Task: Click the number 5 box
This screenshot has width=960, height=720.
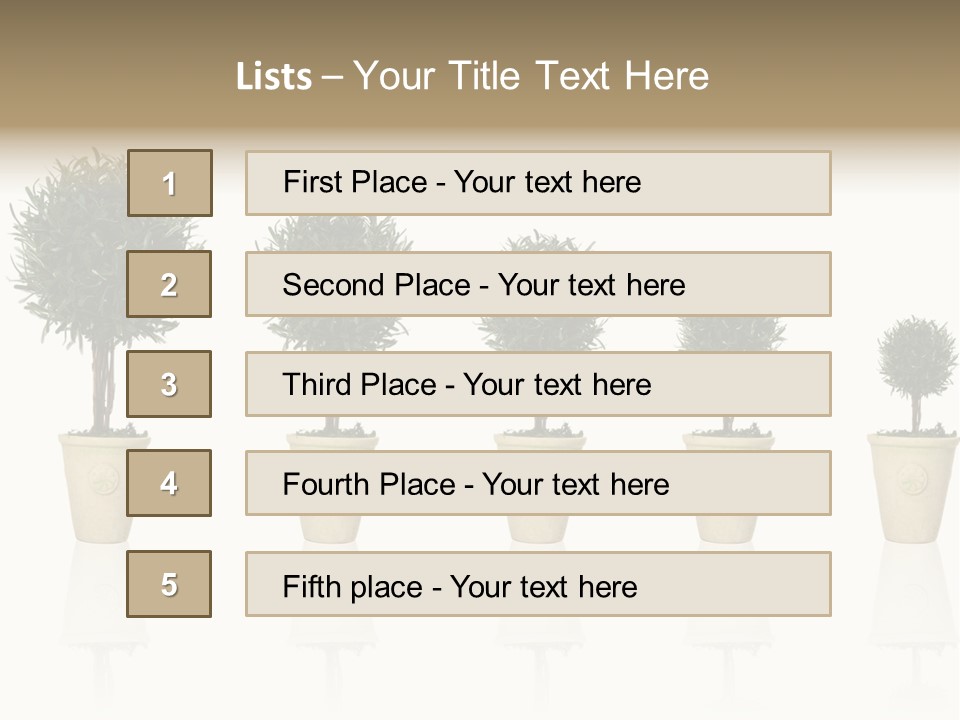Action: click(x=170, y=584)
